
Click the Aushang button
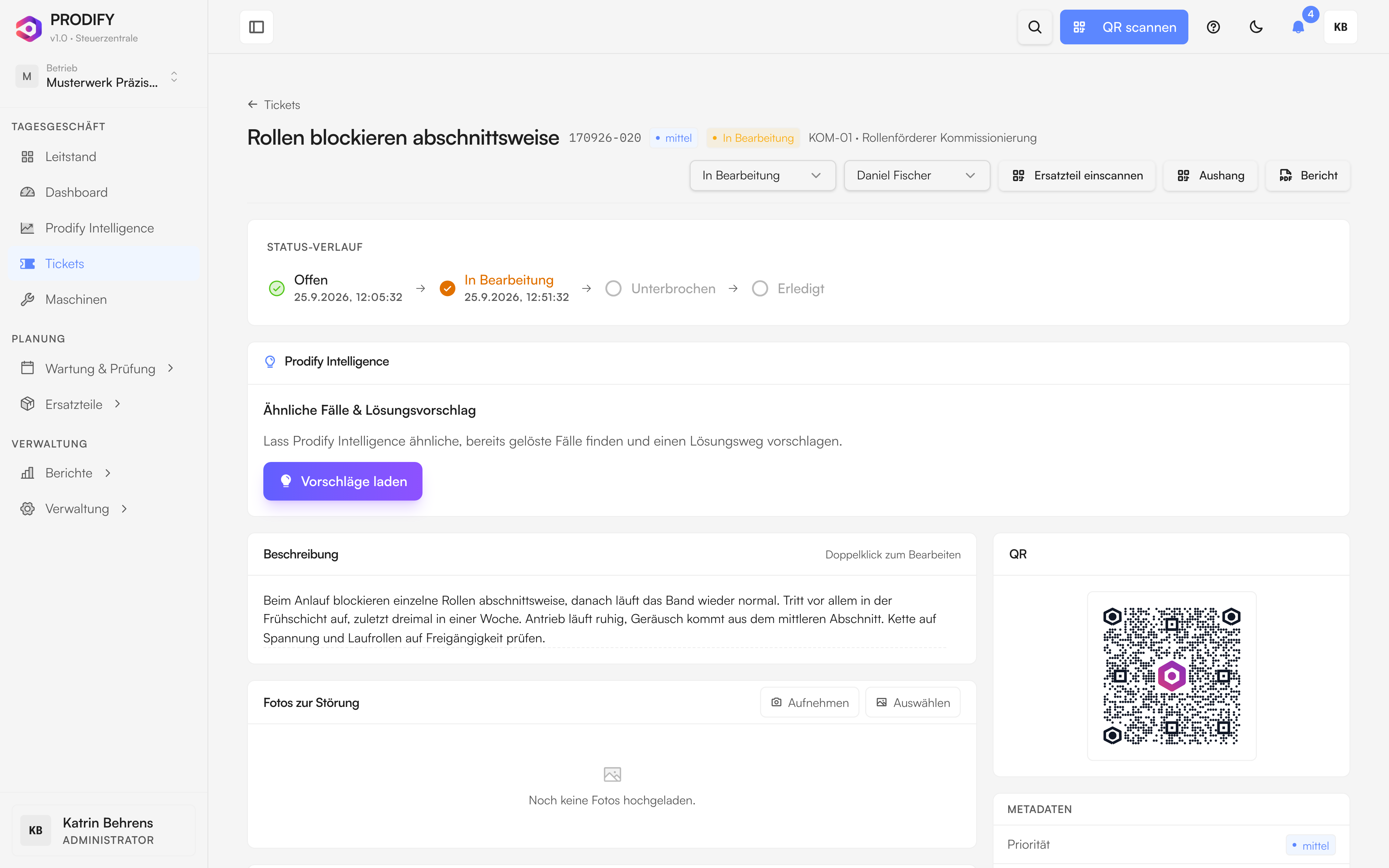click(x=1210, y=175)
